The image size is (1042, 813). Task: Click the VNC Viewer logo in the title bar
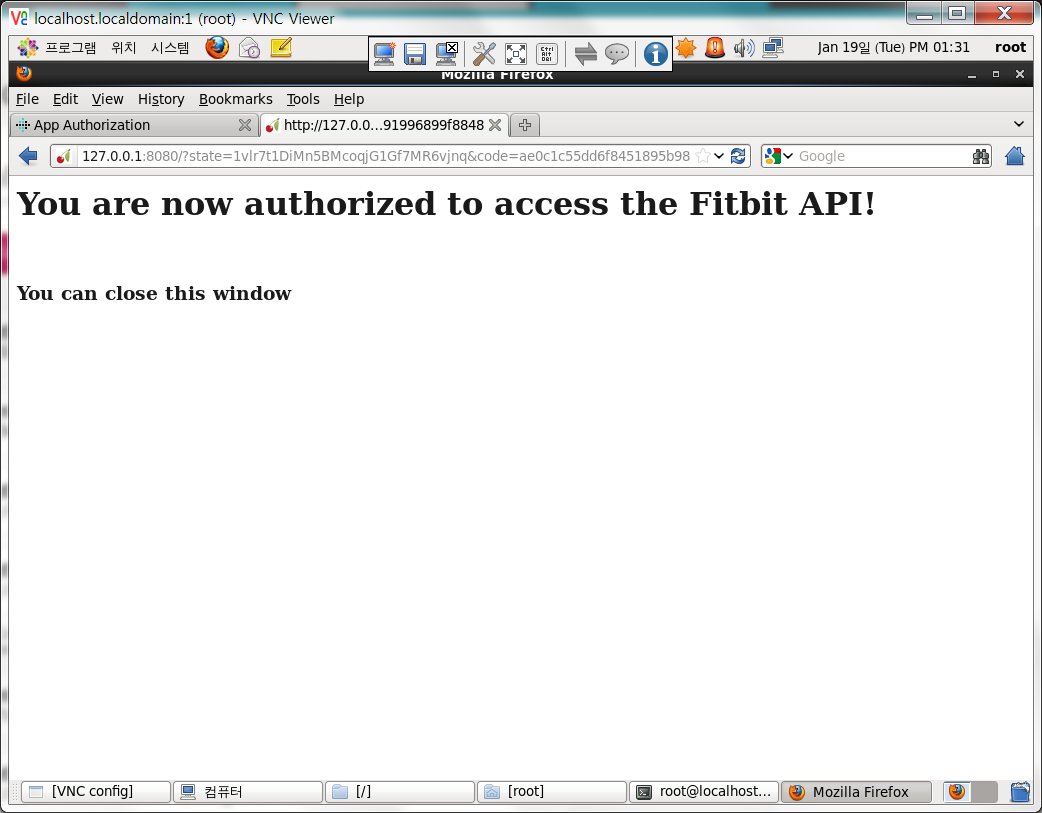pyautogui.click(x=19, y=18)
